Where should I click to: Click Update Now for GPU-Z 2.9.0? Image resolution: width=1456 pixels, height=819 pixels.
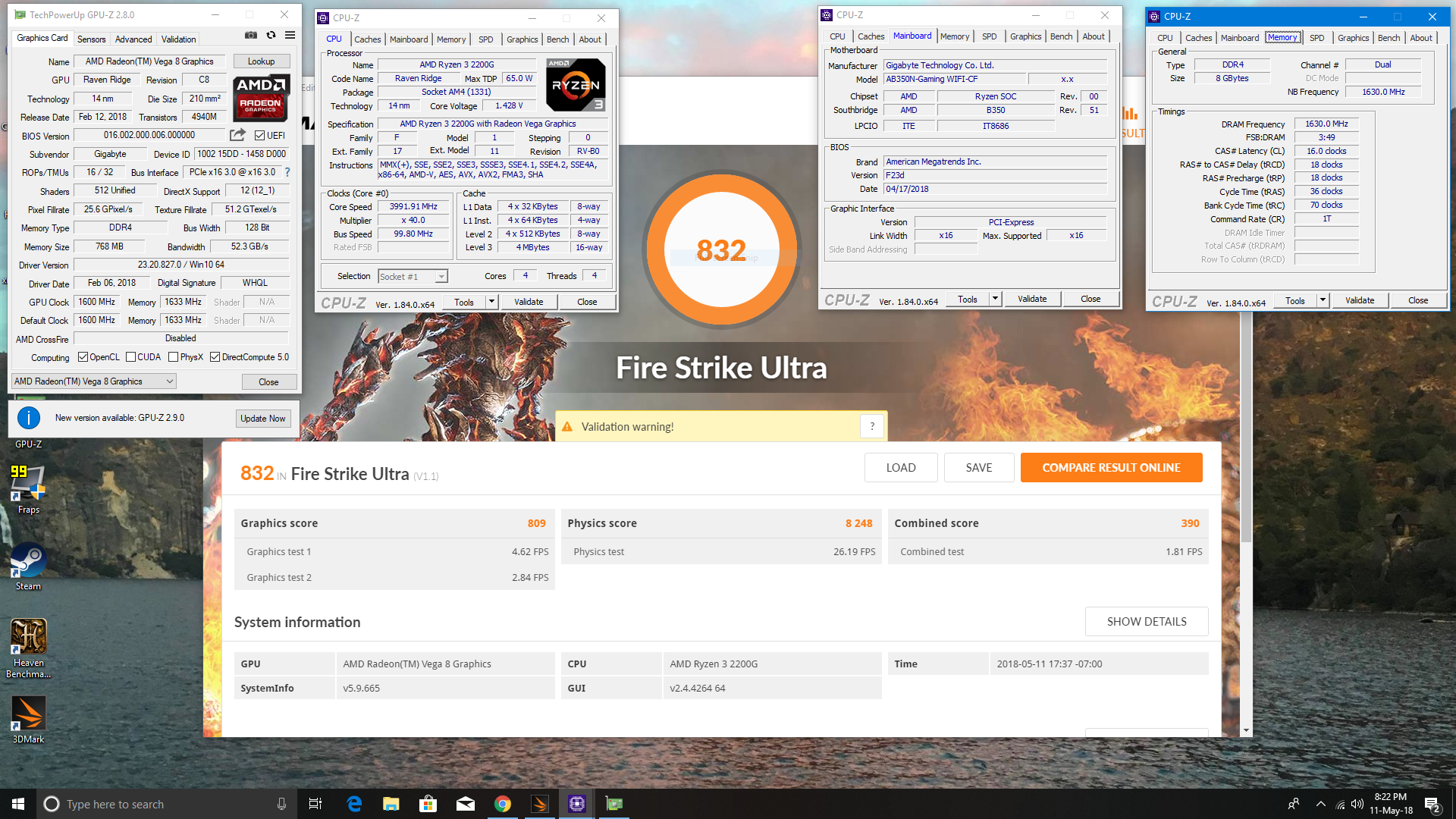pos(263,419)
